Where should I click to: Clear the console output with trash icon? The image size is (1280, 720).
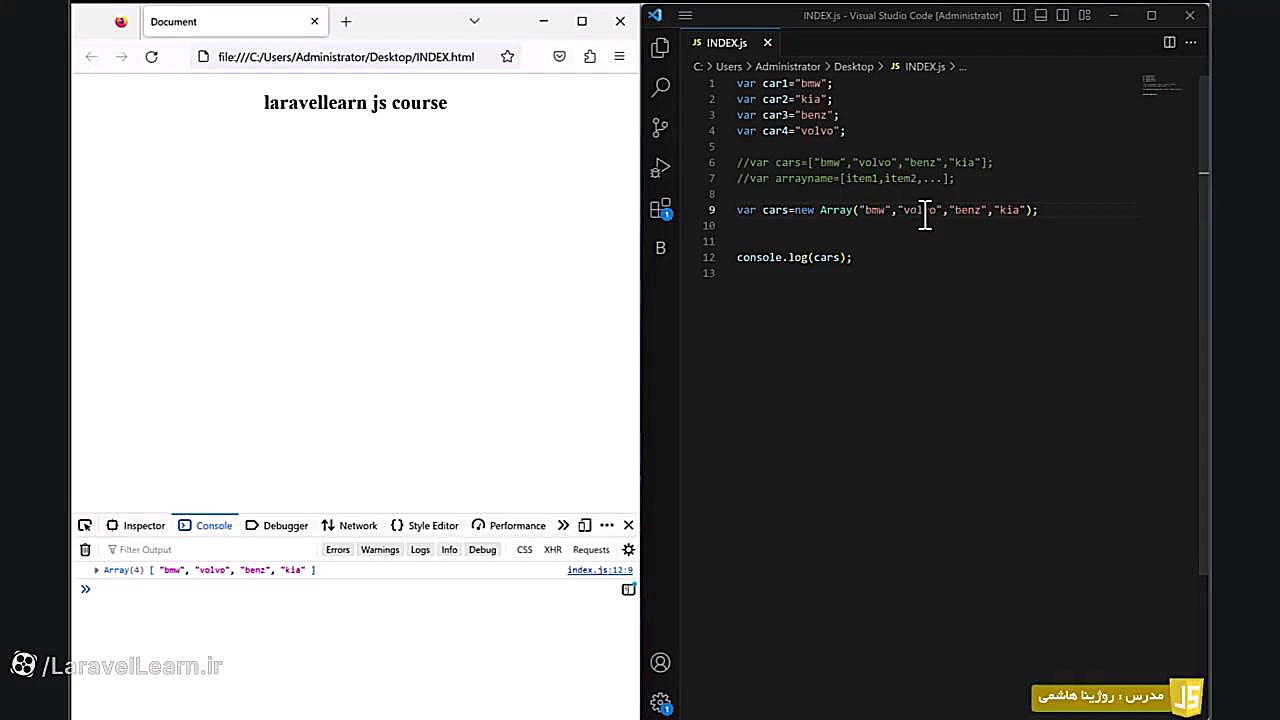(x=85, y=549)
